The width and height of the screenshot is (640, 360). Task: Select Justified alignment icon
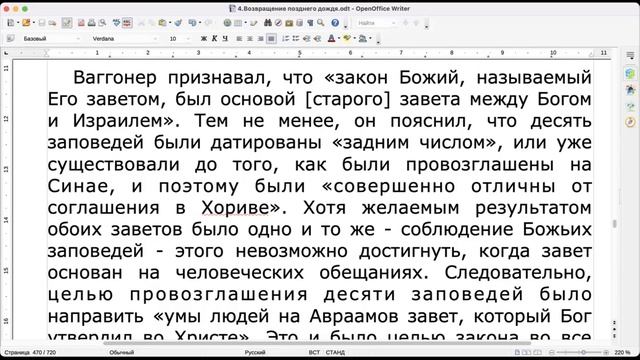(x=271, y=38)
